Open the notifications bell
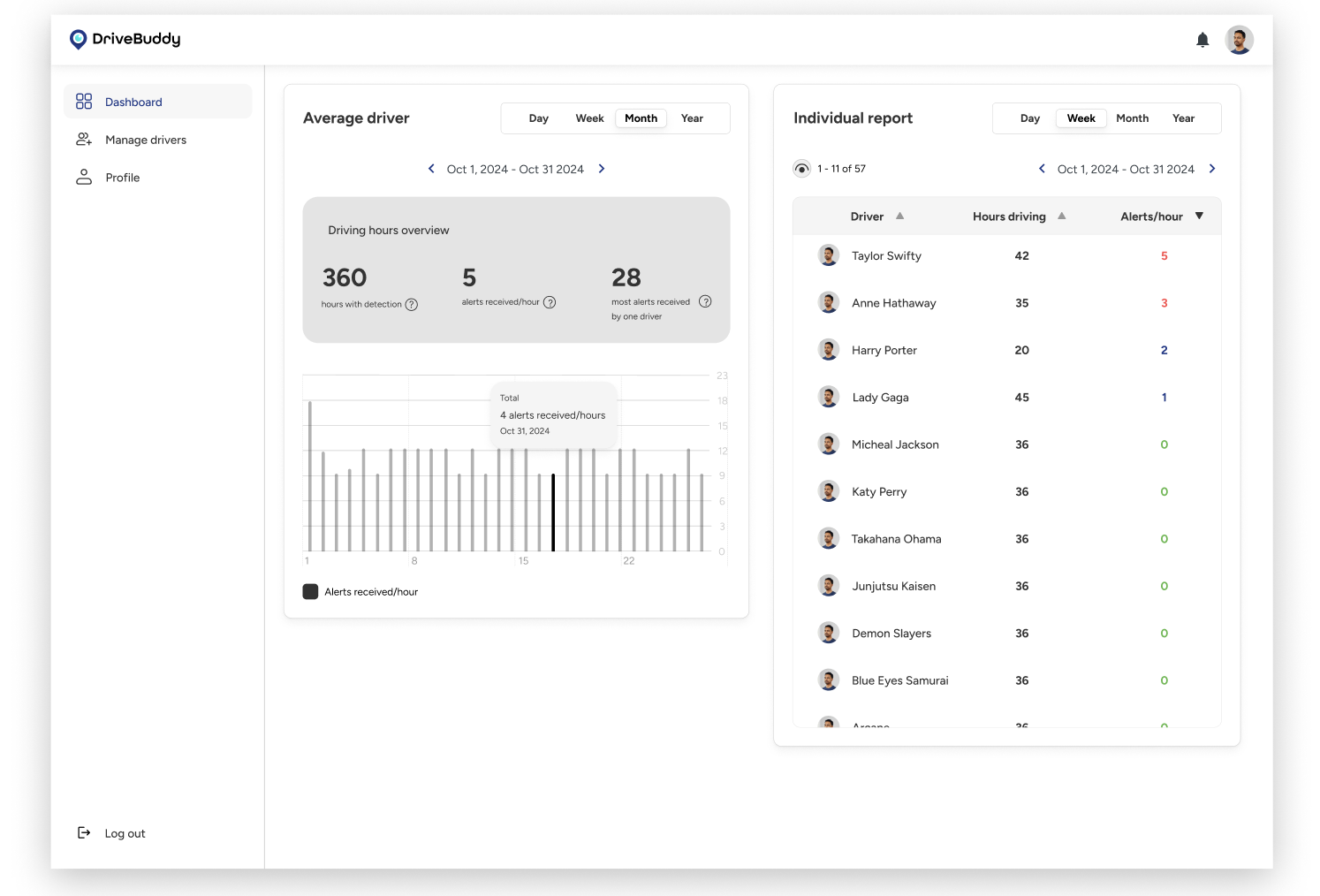 click(x=1202, y=40)
